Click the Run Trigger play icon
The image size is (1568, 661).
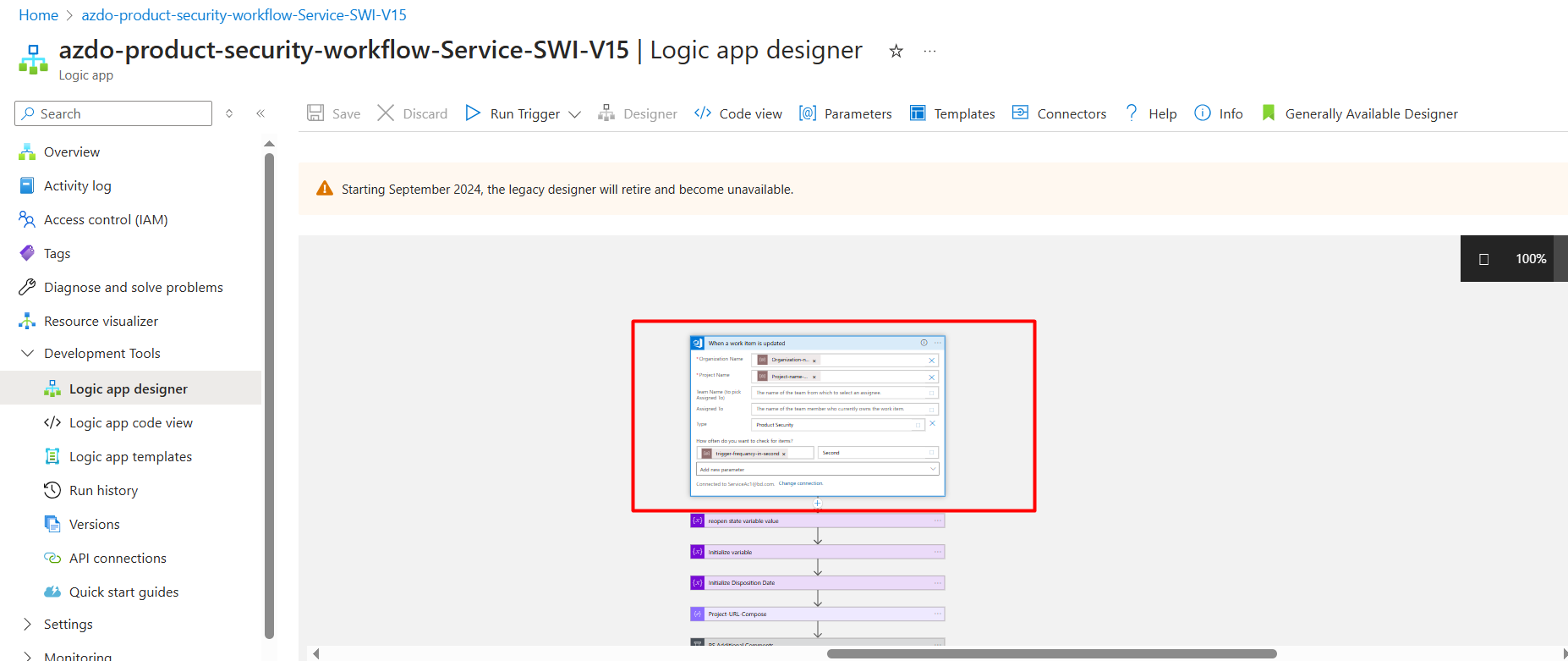(473, 113)
